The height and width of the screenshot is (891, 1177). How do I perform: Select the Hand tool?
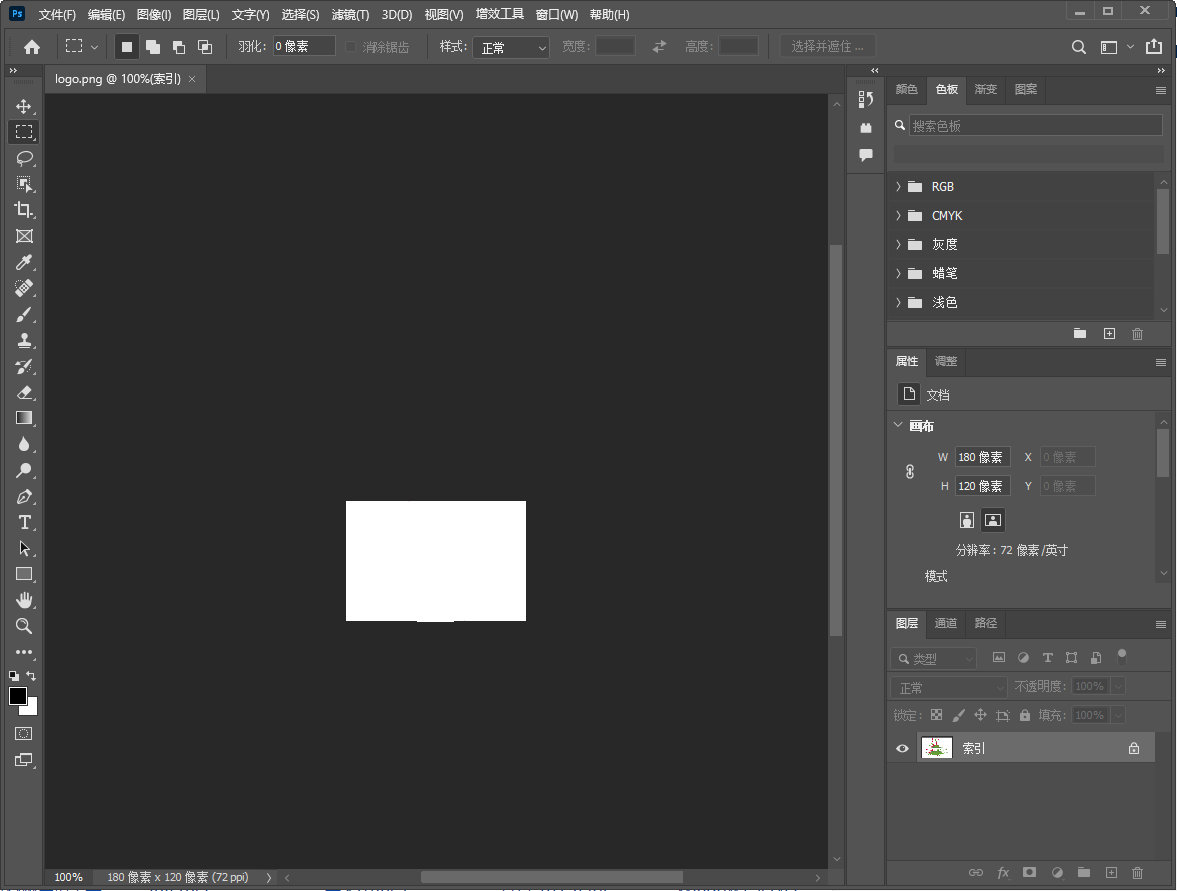click(24, 600)
